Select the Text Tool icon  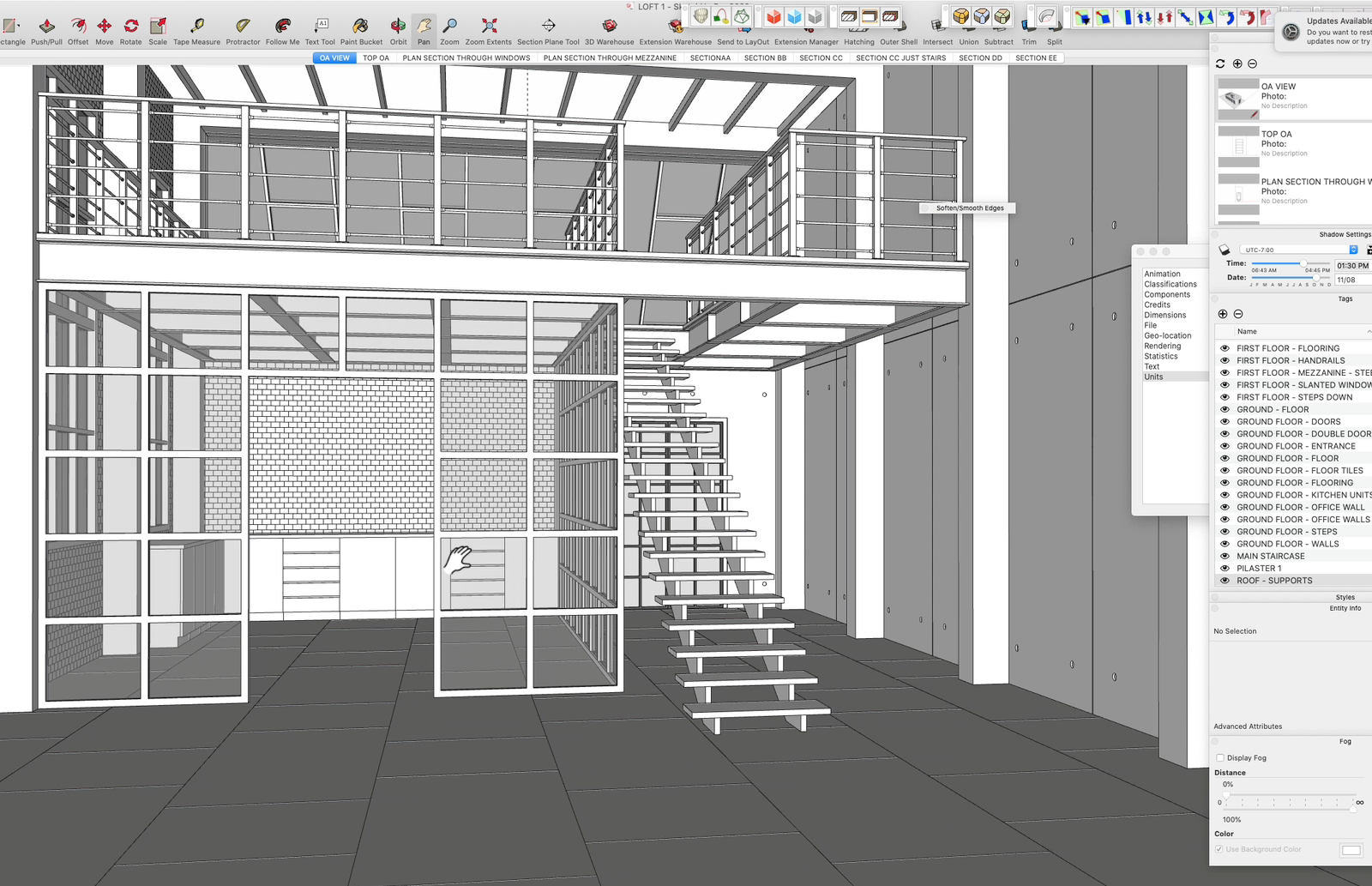pyautogui.click(x=321, y=26)
